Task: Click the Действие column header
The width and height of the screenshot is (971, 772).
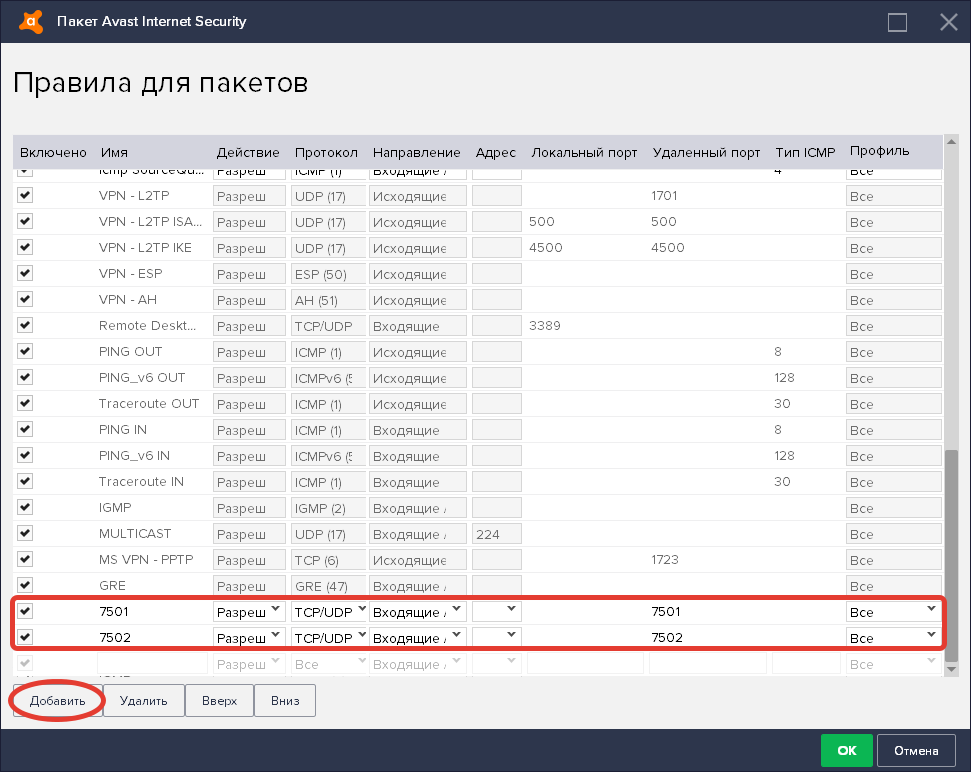Action: coord(248,152)
